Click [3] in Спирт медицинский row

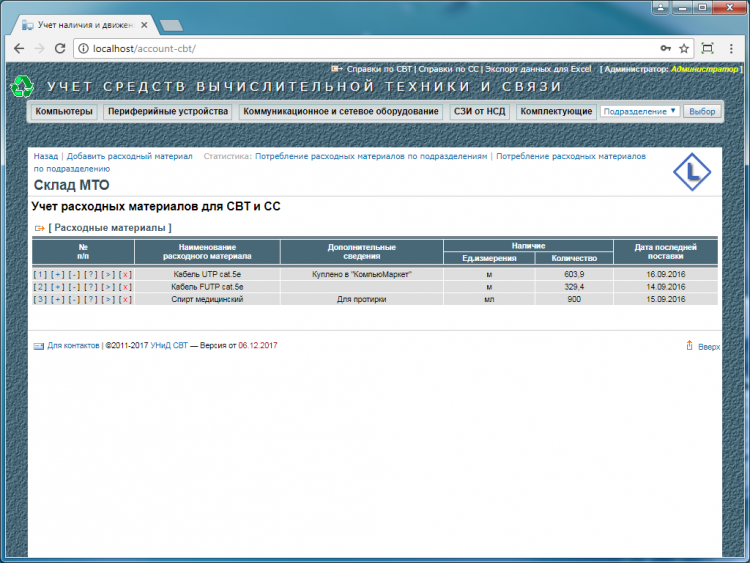click(x=40, y=299)
